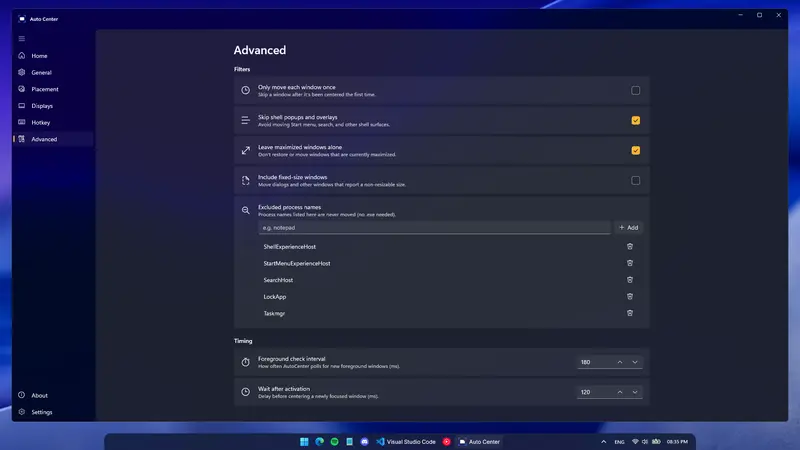Go to Home page
800x450 pixels.
pos(53,56)
